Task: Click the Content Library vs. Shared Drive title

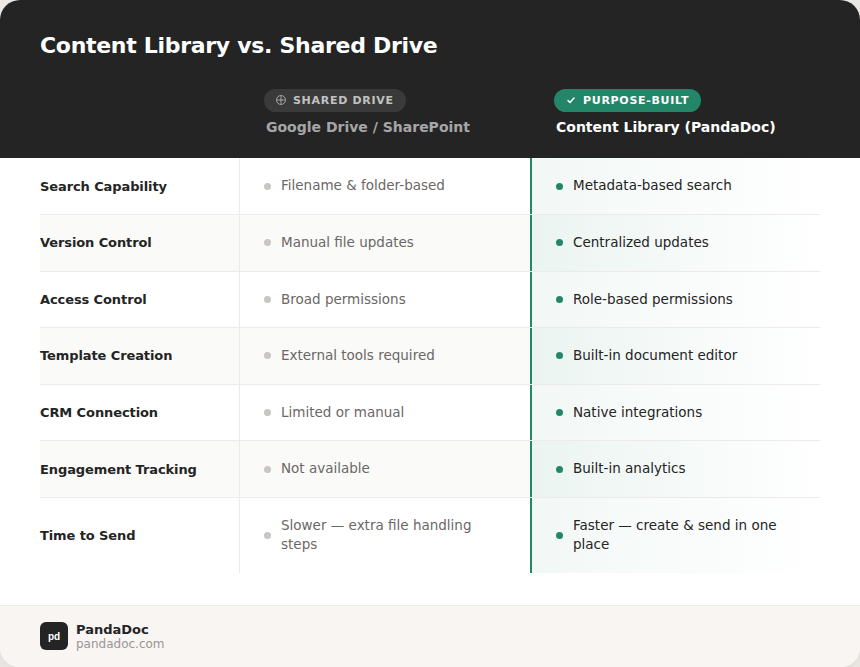Action: (238, 46)
